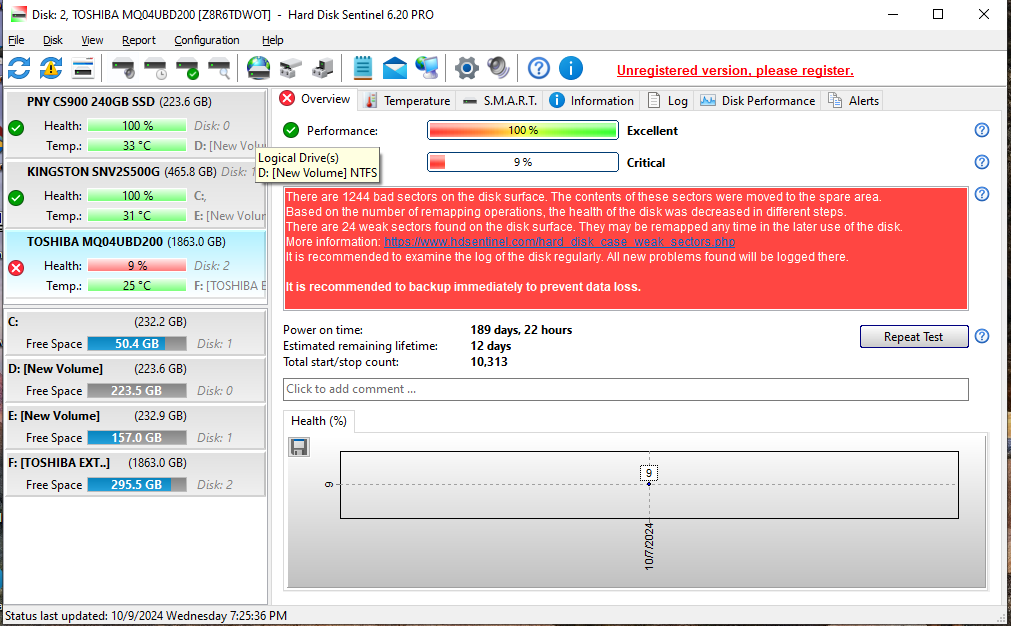Screen dimensions: 1011x626
Task: Click the toolbar question mark help icon
Action: [538, 68]
